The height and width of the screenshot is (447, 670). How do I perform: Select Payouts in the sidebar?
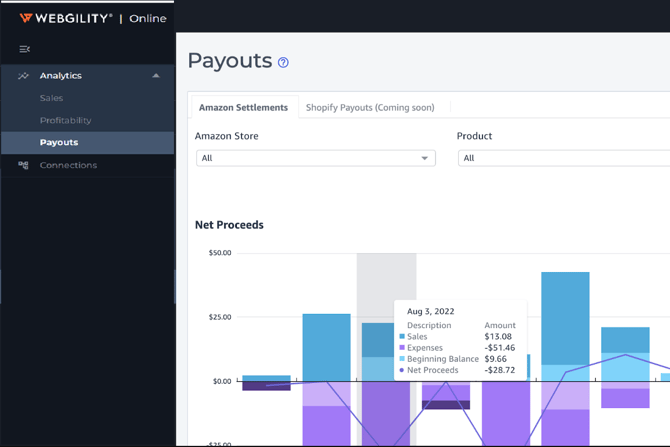click(88, 143)
